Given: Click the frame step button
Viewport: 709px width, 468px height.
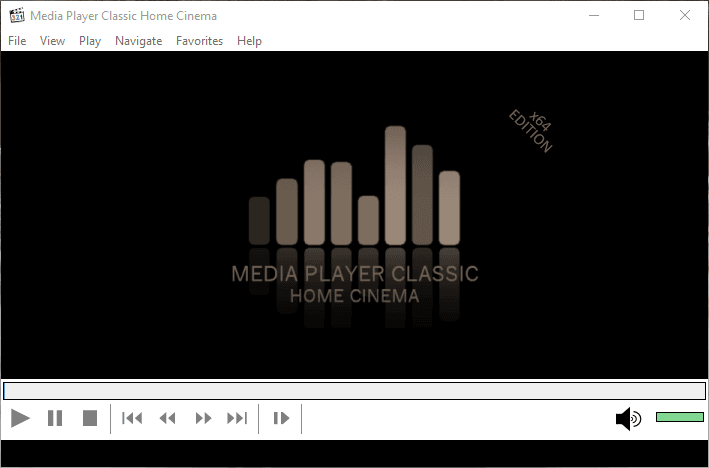Looking at the screenshot, I should [x=281, y=418].
